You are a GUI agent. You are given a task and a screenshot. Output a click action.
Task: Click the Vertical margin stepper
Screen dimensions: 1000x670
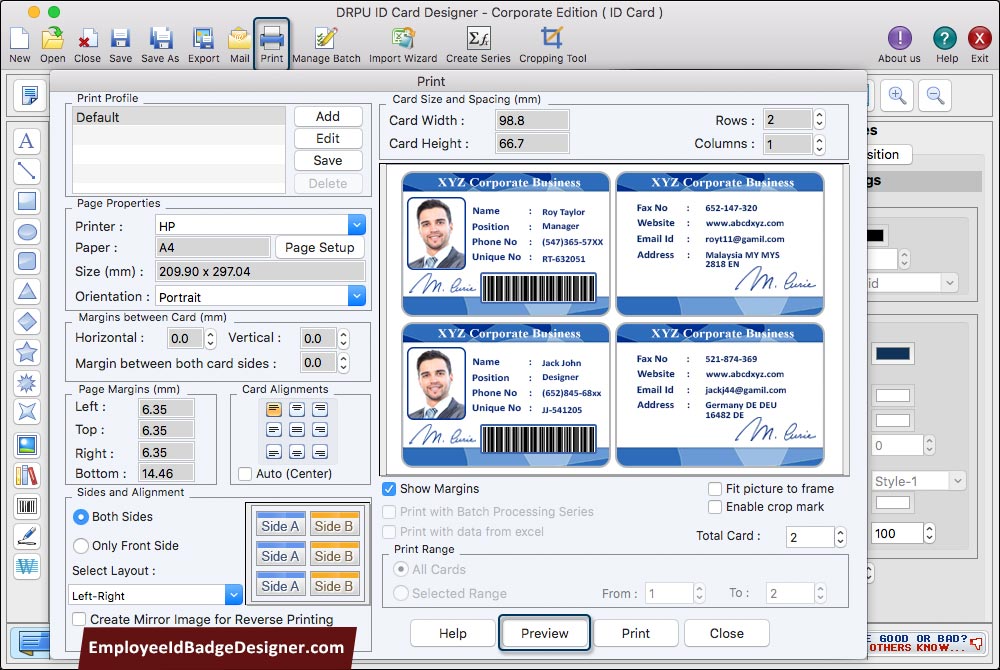[x=344, y=339]
